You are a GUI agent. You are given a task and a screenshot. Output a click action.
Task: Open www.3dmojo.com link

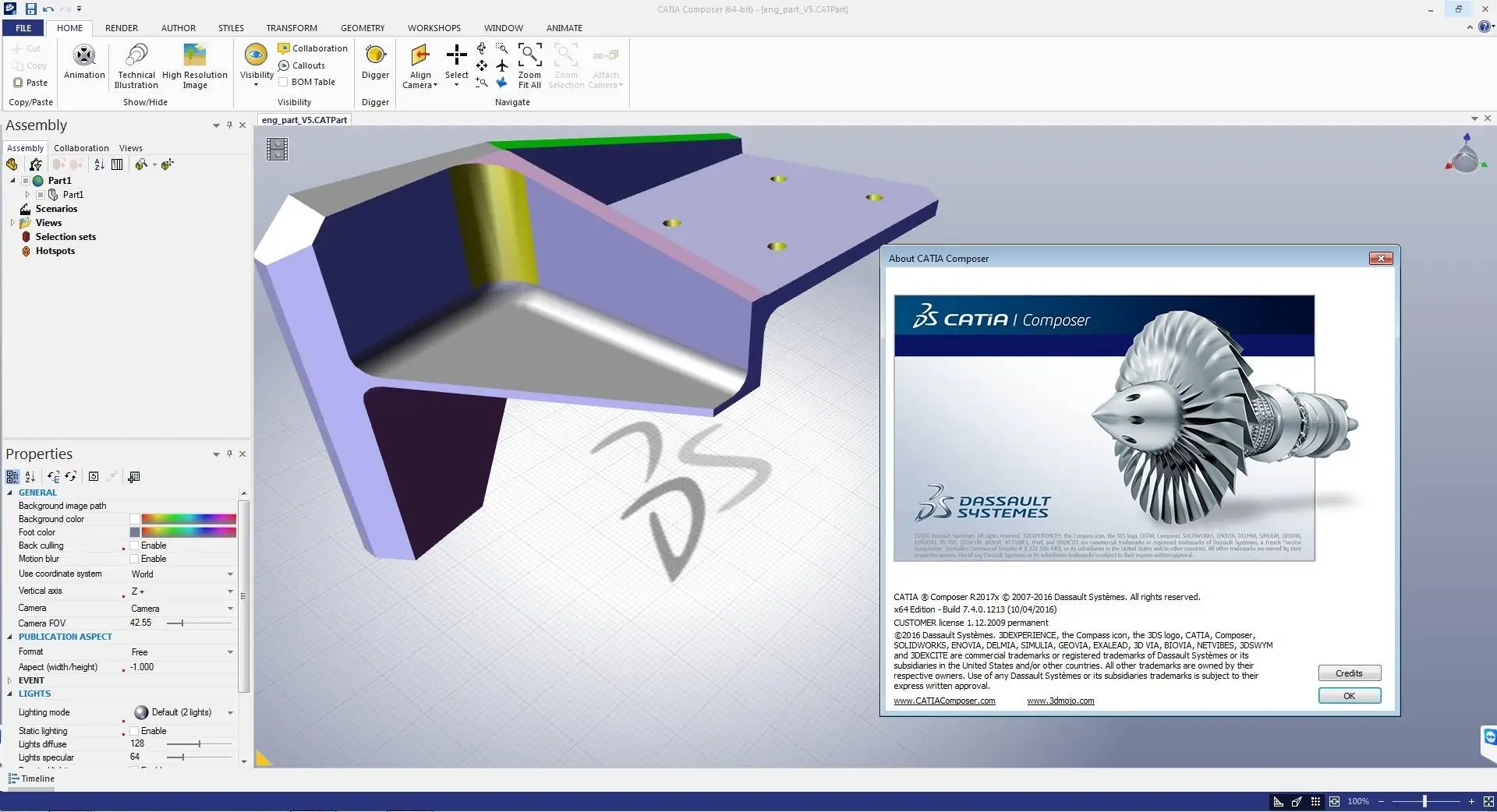pyautogui.click(x=1060, y=701)
